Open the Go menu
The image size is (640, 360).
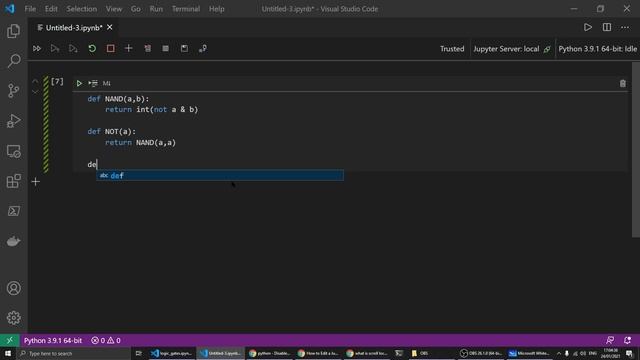pyautogui.click(x=136, y=9)
